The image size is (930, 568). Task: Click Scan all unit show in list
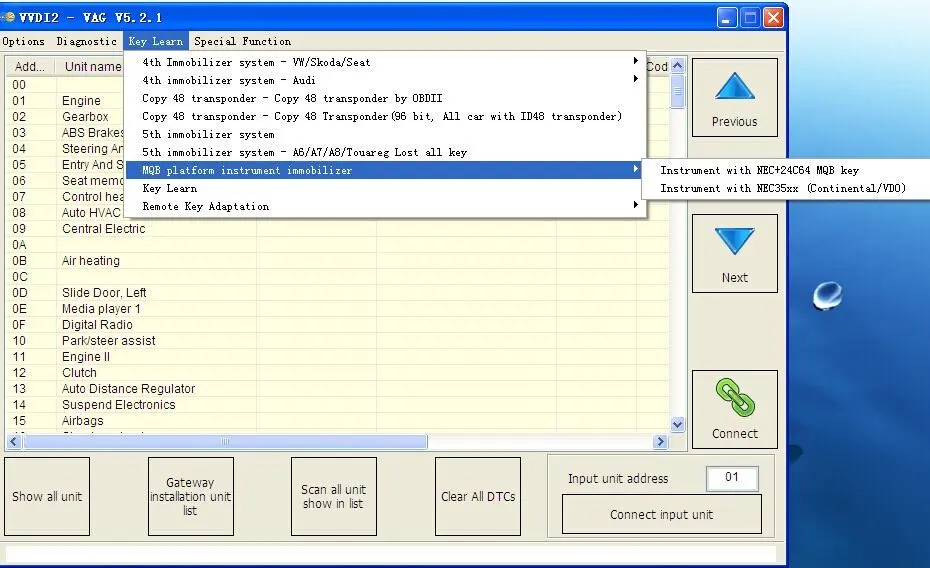click(333, 496)
